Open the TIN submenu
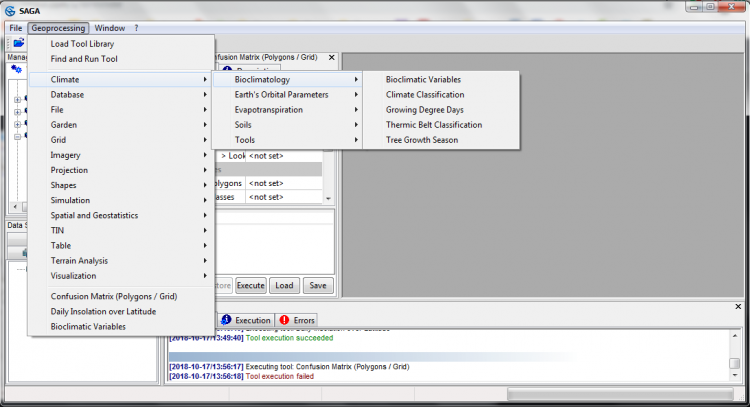This screenshot has height=407, width=750. click(x=121, y=231)
